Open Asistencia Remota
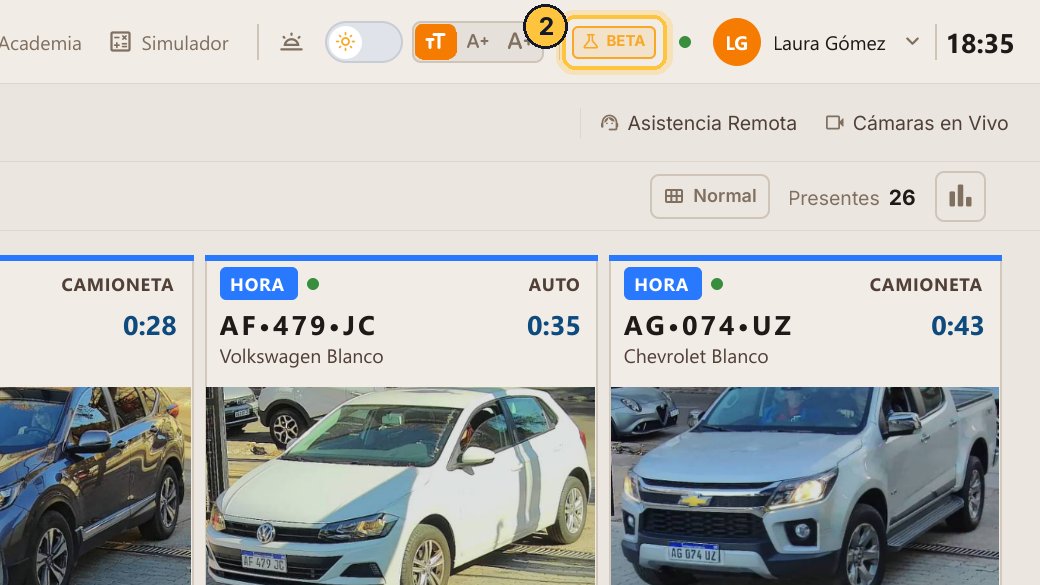 click(698, 123)
